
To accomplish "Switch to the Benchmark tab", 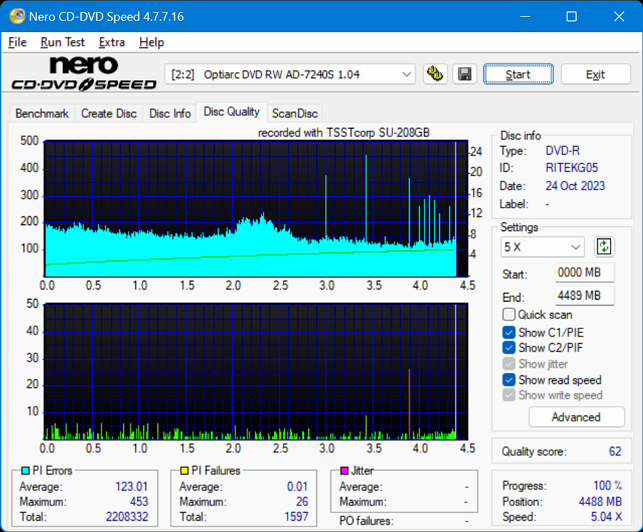I will pyautogui.click(x=42, y=113).
